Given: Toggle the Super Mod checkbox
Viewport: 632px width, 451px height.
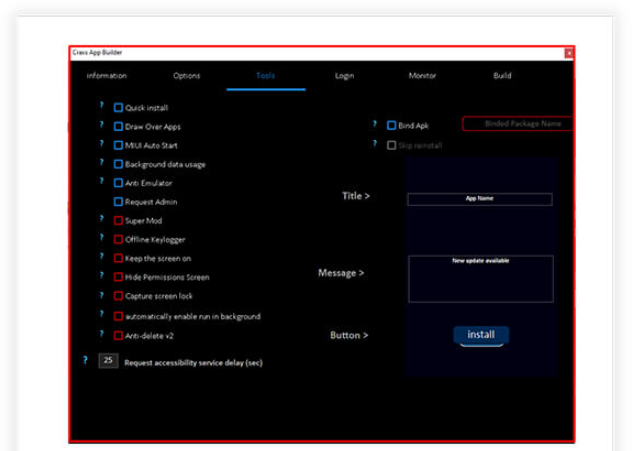Looking at the screenshot, I should pos(118,221).
